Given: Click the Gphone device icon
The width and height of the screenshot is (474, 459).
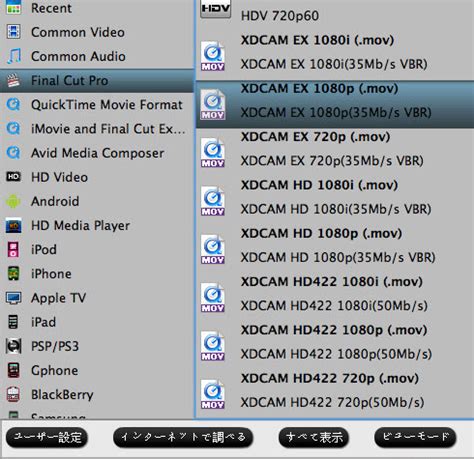Looking at the screenshot, I should tap(14, 370).
